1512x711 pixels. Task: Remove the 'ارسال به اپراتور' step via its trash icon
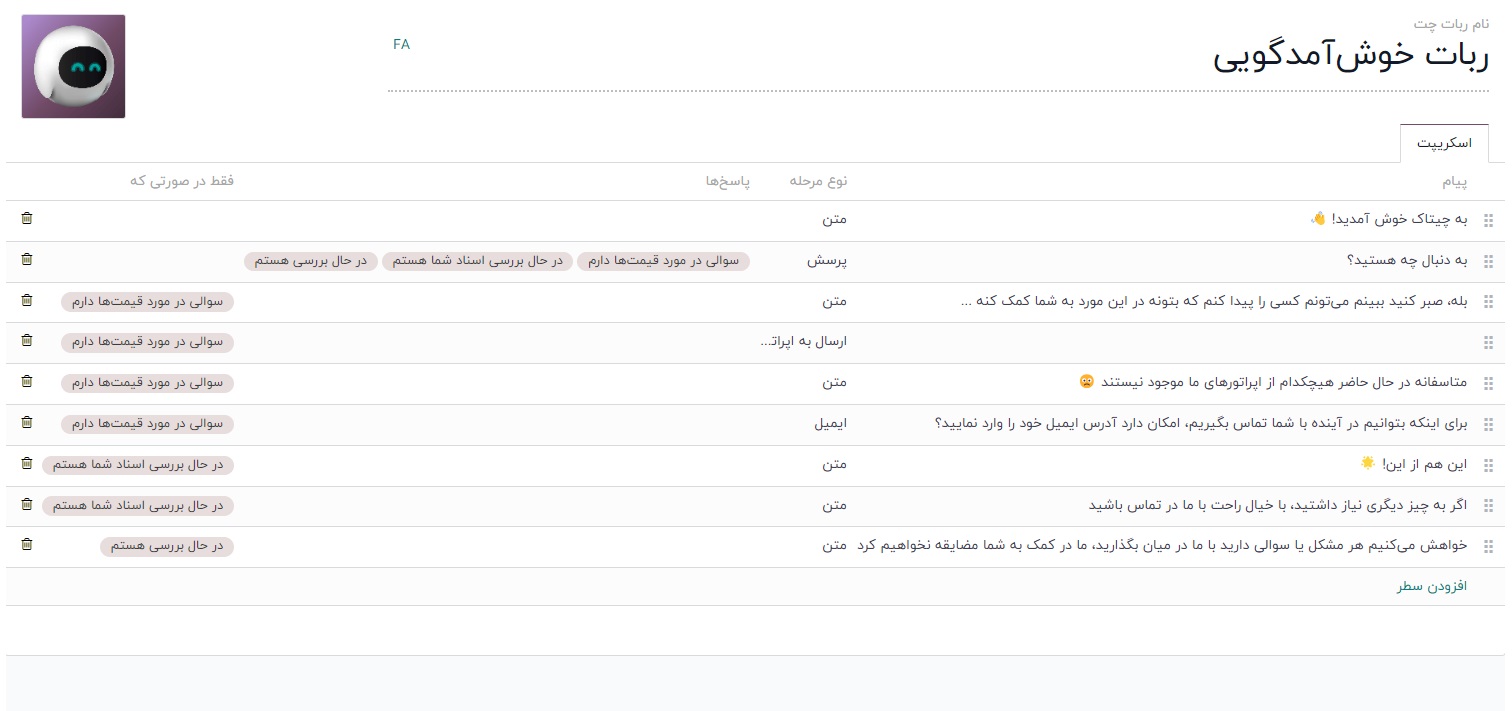pyautogui.click(x=27, y=341)
